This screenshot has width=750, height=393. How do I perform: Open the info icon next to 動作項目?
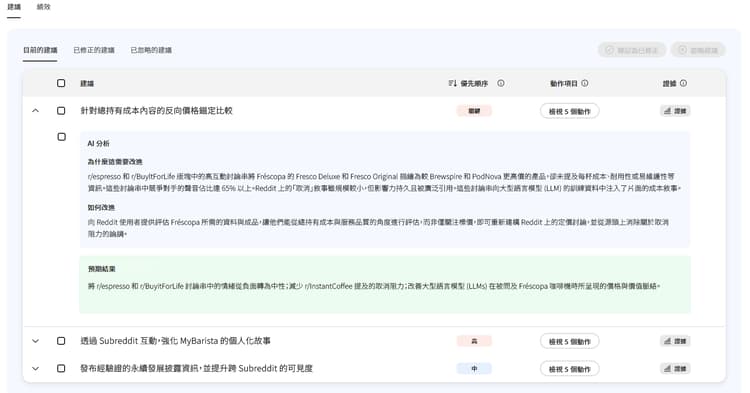(x=585, y=83)
